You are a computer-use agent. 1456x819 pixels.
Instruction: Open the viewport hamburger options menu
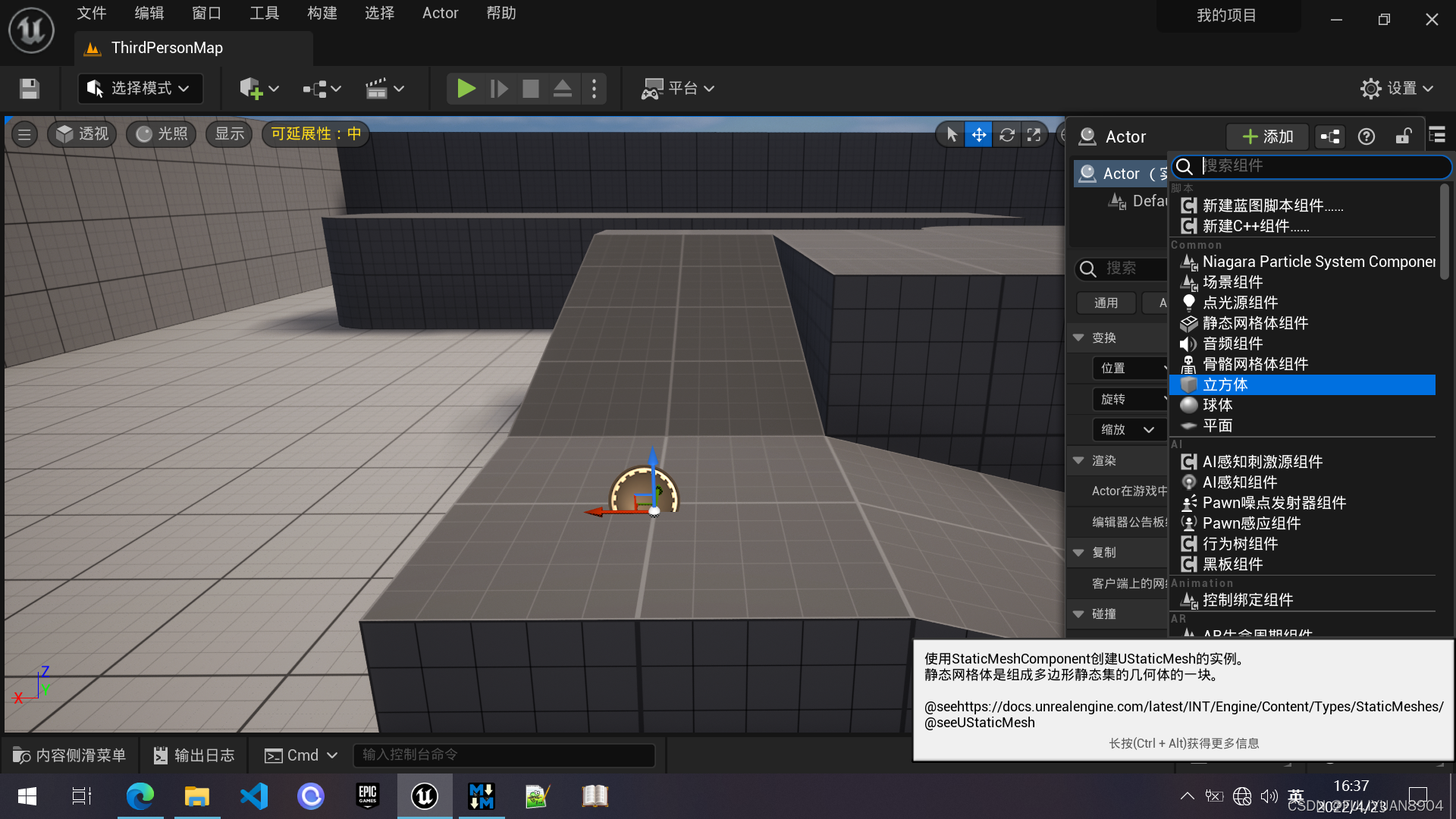[x=24, y=134]
